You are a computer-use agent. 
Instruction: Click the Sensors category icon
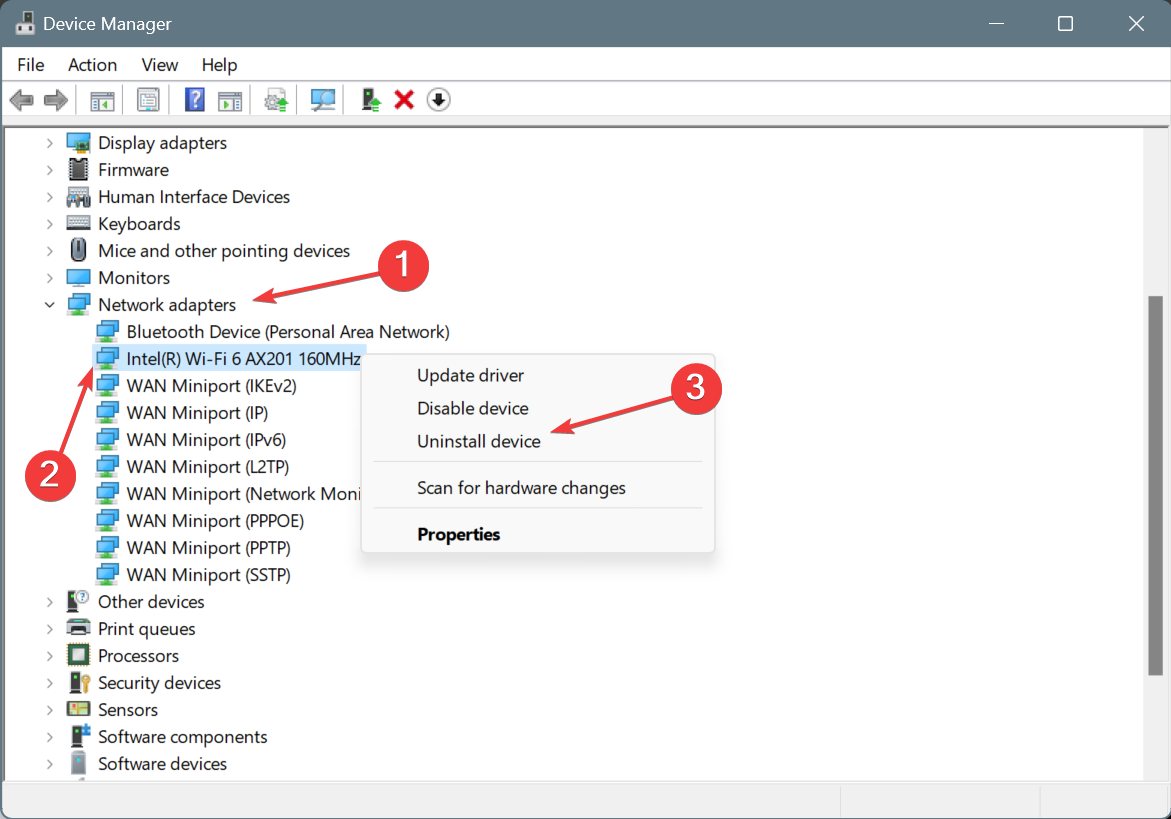(78, 709)
